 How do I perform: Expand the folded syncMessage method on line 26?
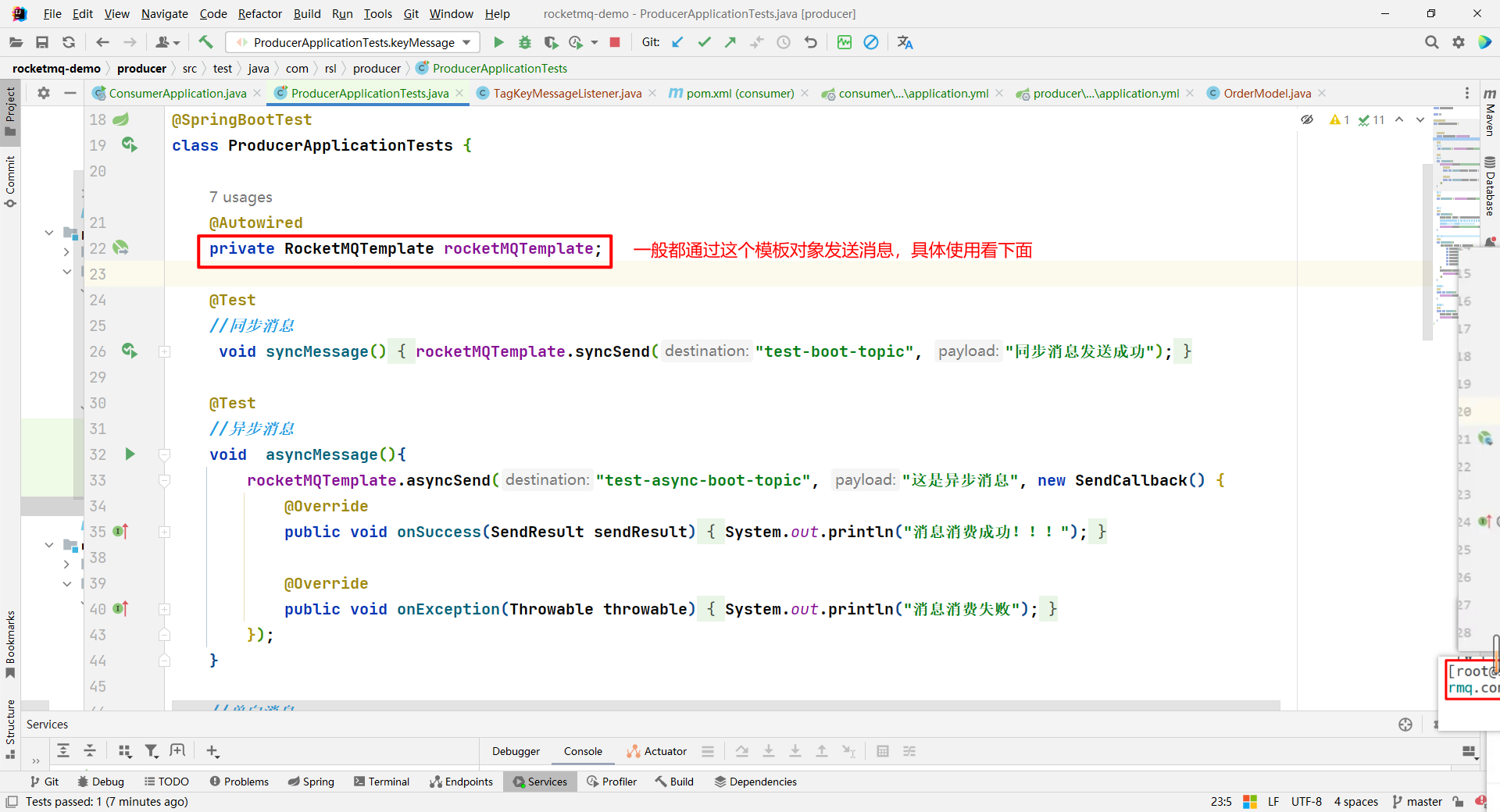(164, 351)
